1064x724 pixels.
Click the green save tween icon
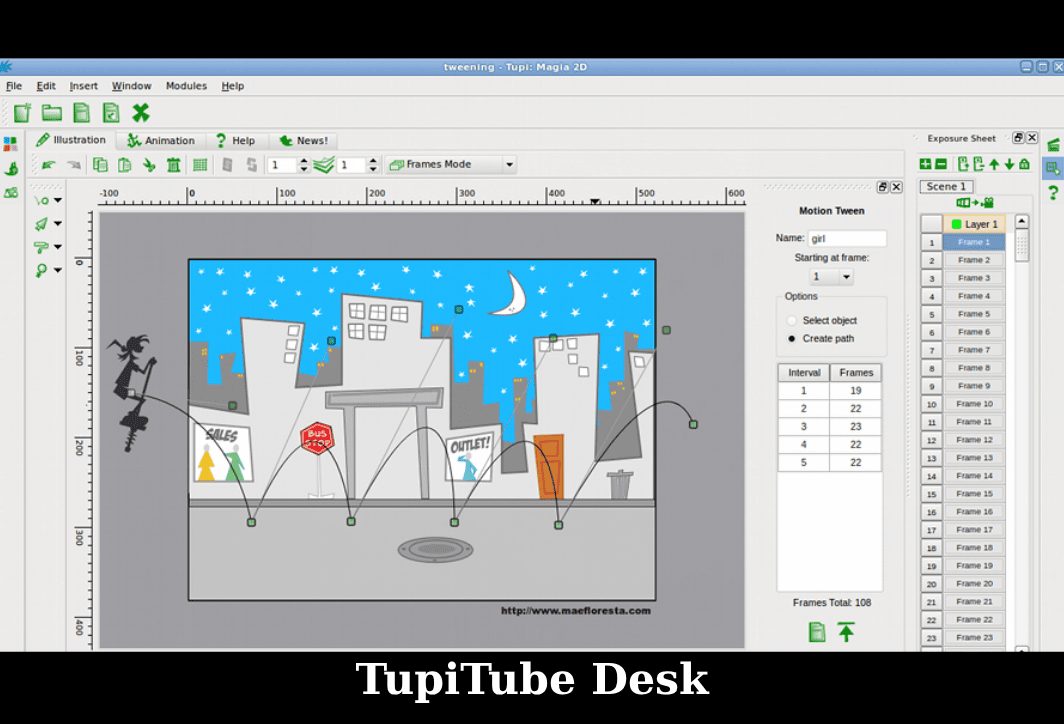point(817,632)
